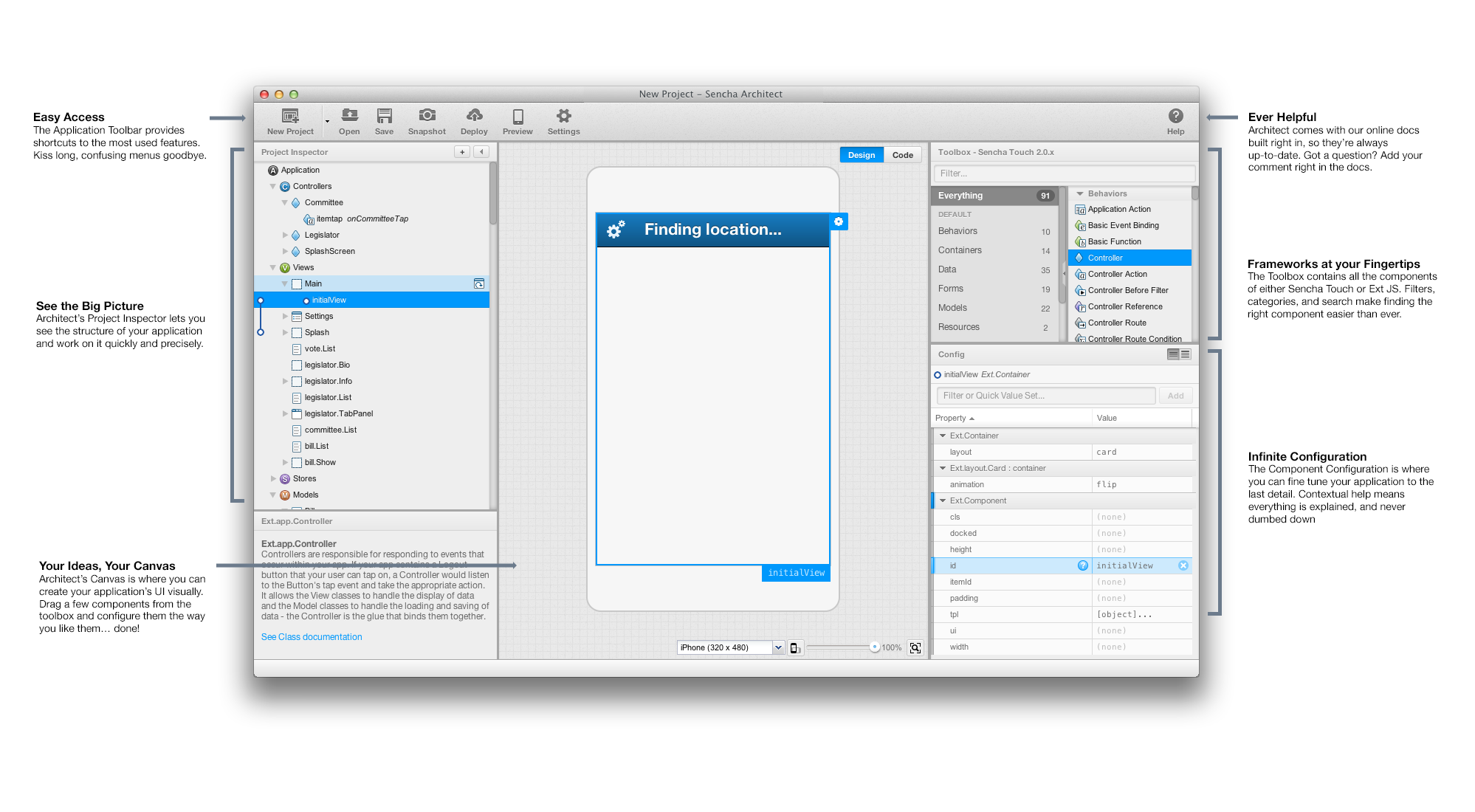The height and width of the screenshot is (812, 1475).
Task: Collapse the Controllers tree node
Action: pyautogui.click(x=273, y=187)
